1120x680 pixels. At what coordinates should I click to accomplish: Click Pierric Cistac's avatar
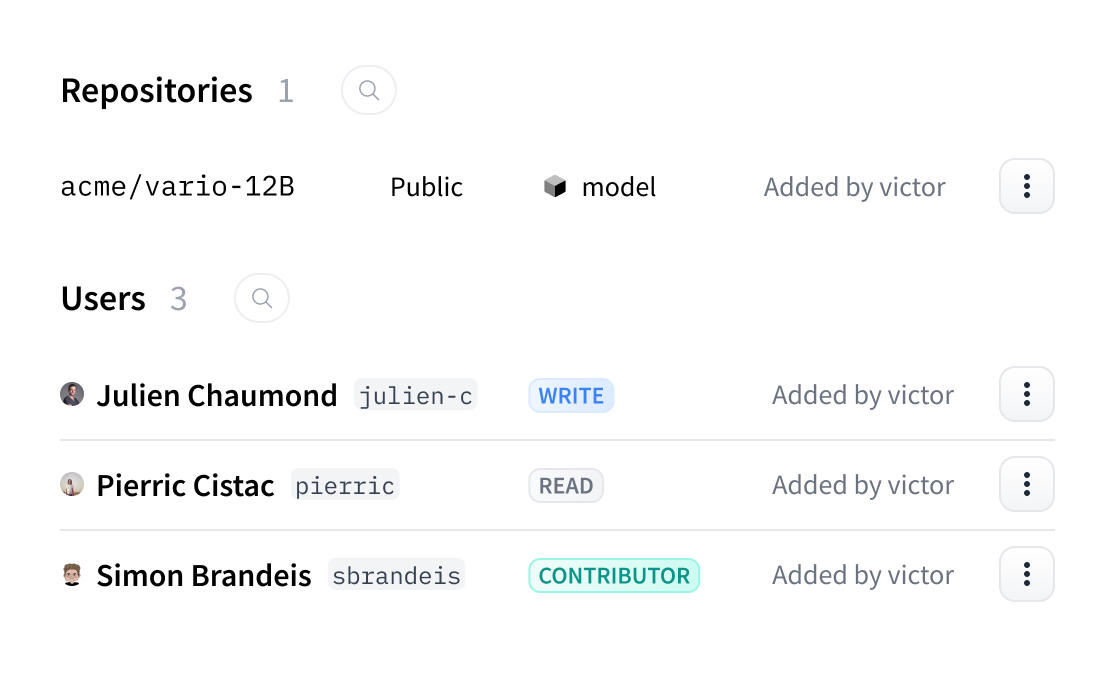click(72, 485)
